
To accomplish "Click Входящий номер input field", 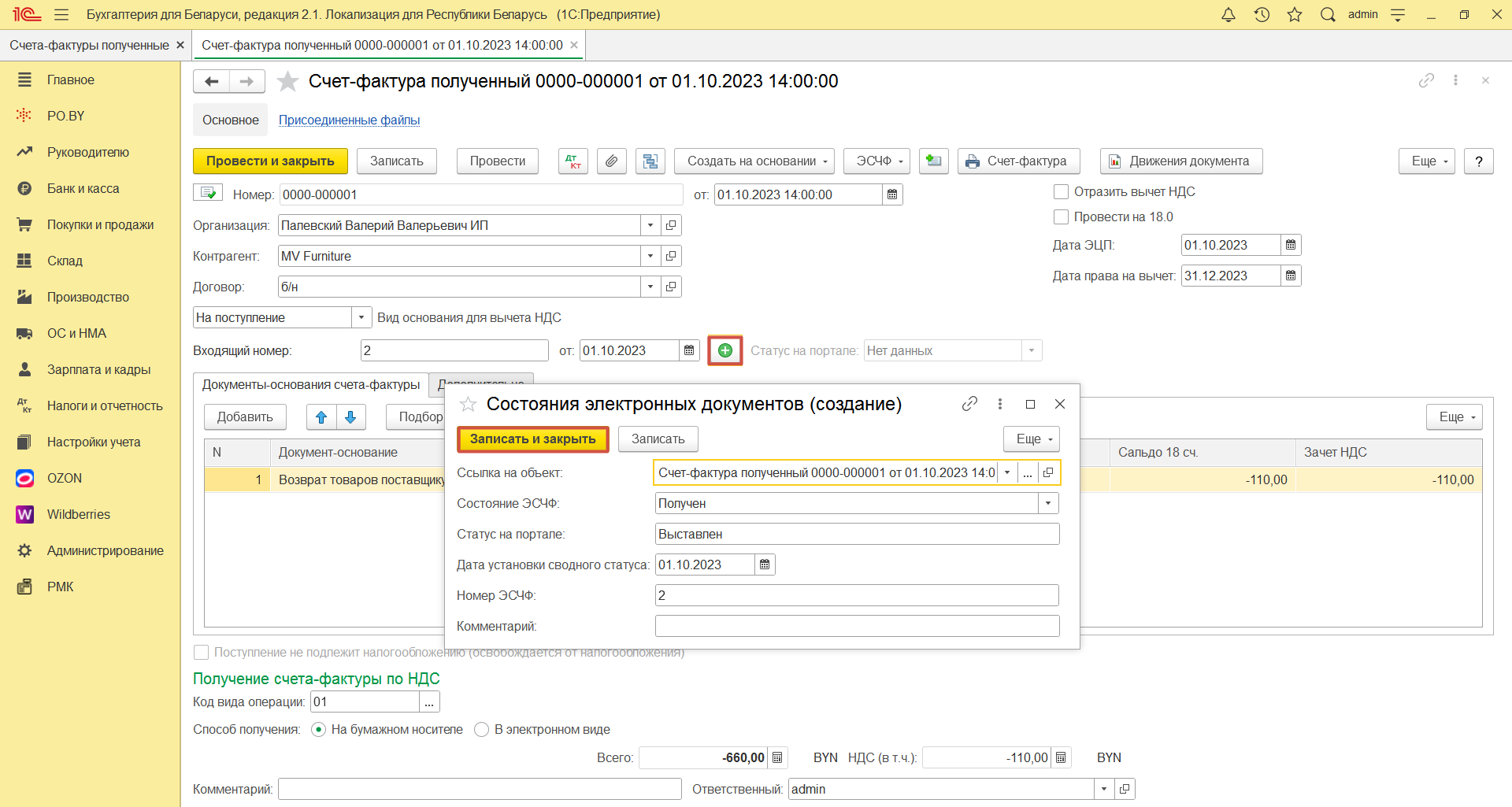I will tap(454, 350).
